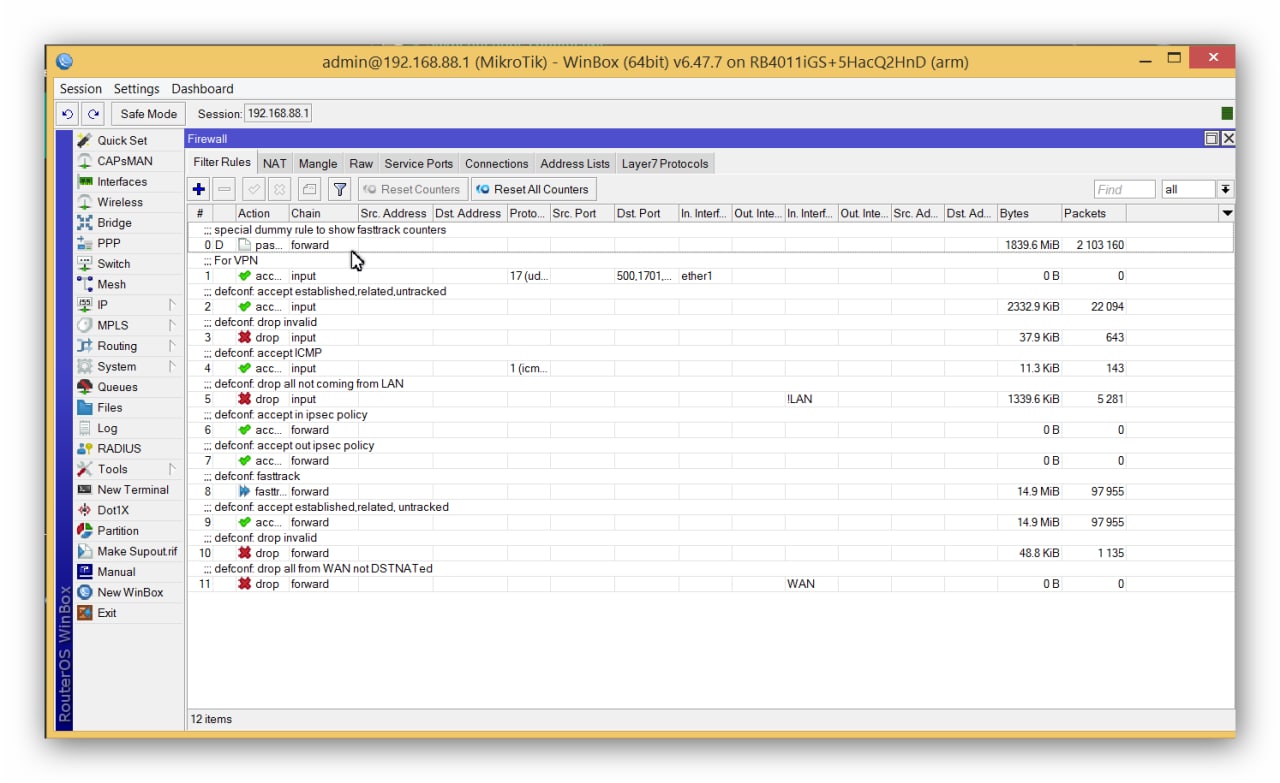1280x783 pixels.
Task: Open Switch from the sidebar
Action: [113, 264]
